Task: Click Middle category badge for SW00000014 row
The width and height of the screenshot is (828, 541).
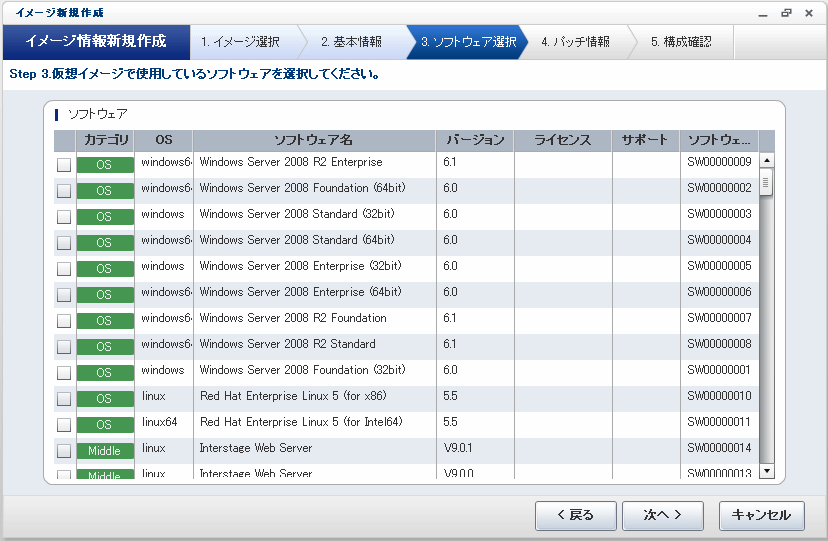Action: click(x=105, y=451)
